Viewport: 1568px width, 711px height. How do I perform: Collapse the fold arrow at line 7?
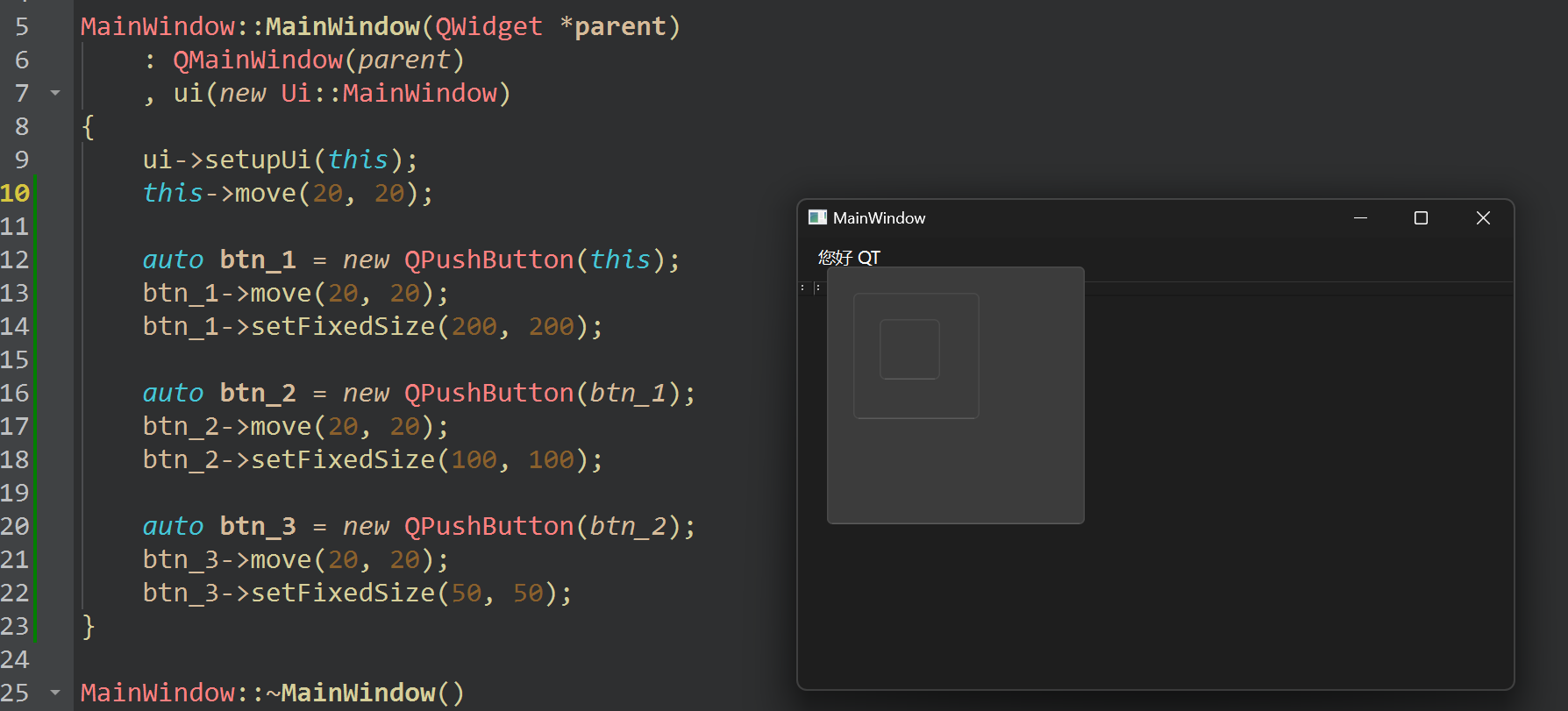tap(55, 93)
